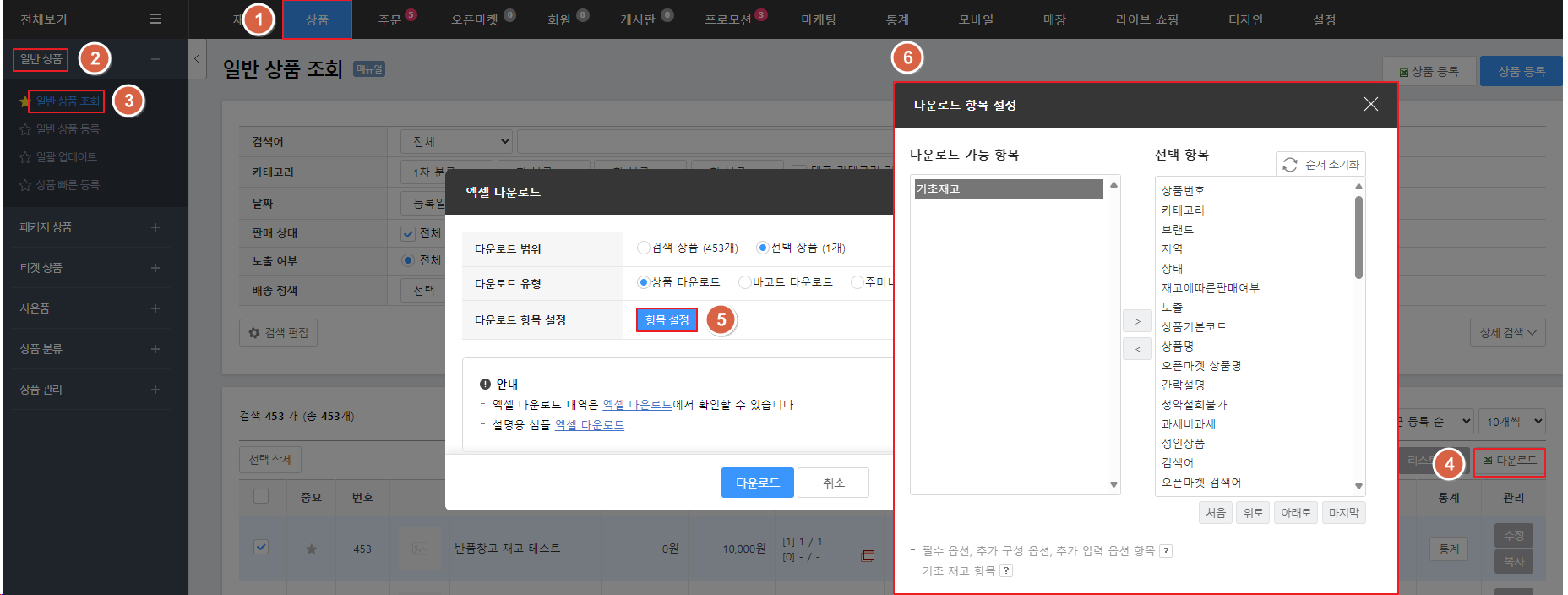
Task: Select the 검색 상품 (453개) radio
Action: [644, 248]
